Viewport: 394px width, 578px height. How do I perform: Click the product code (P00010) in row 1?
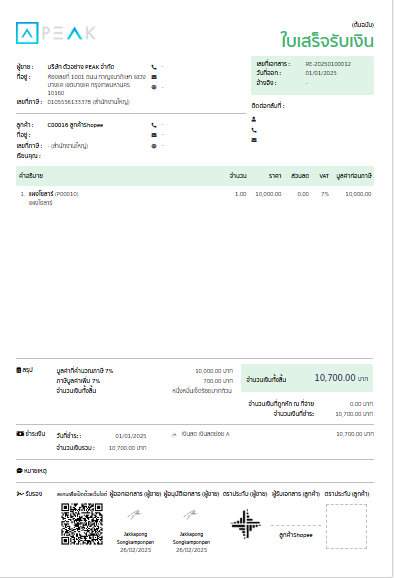click(67, 194)
